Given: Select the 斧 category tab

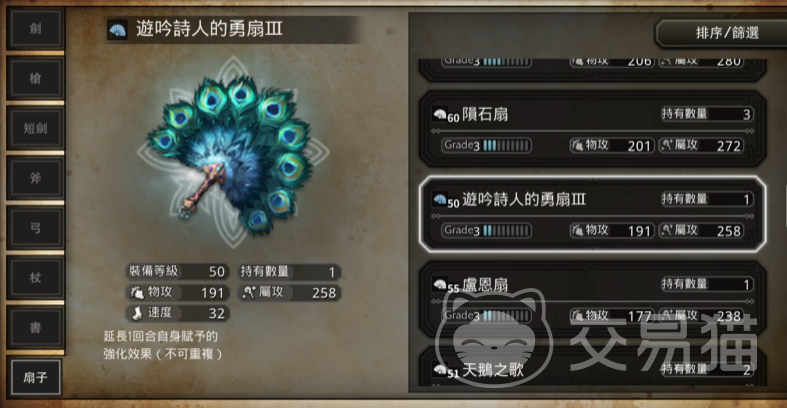Looking at the screenshot, I should (35, 178).
